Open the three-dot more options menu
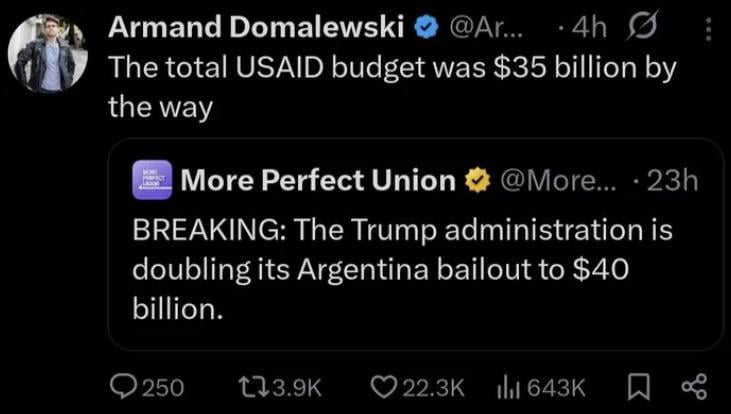Image resolution: width=731 pixels, height=414 pixels. (x=707, y=31)
